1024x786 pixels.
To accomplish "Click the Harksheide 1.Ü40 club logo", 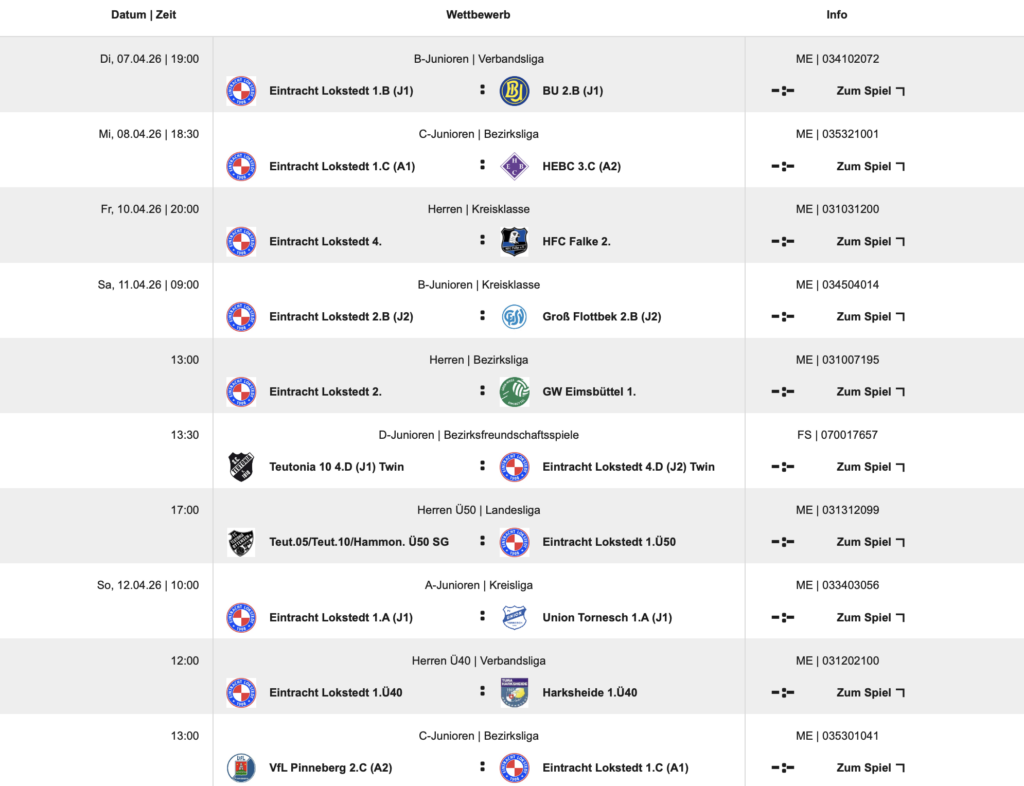I will [x=514, y=692].
